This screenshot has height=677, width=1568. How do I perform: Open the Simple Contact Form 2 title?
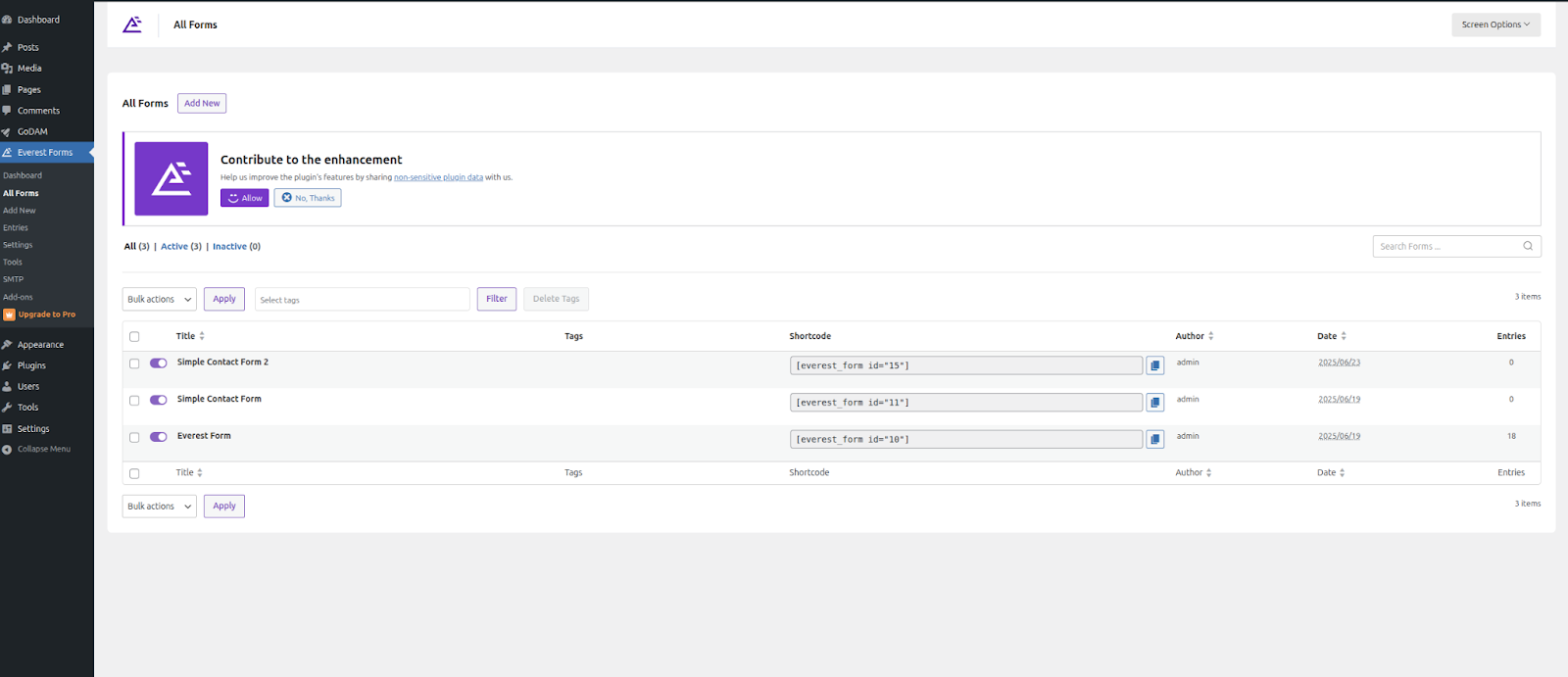tap(222, 362)
